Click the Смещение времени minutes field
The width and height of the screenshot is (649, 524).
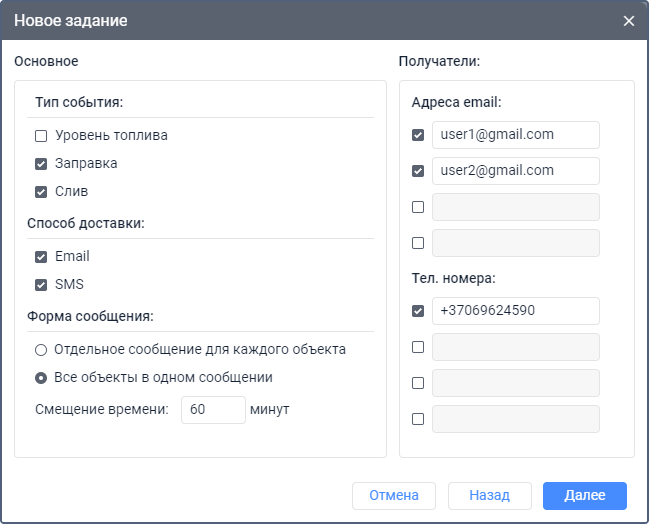coord(213,410)
